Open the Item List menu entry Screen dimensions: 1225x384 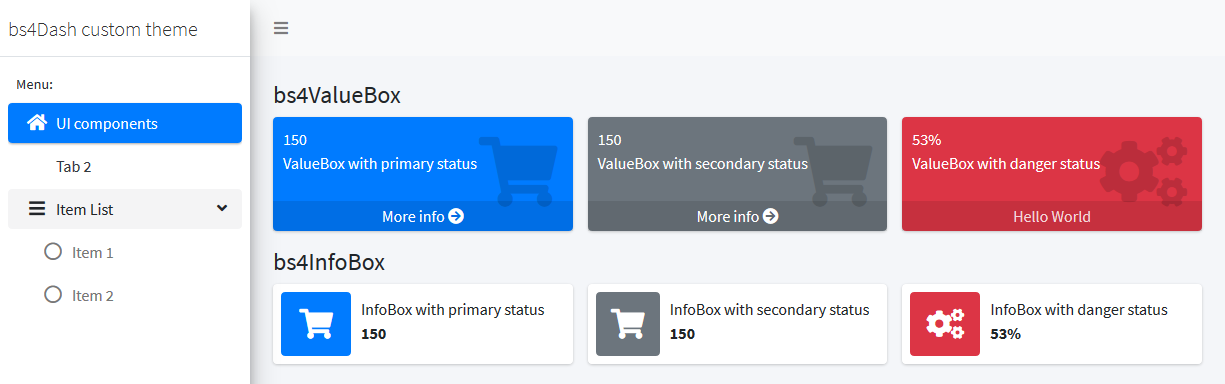[x=125, y=209]
